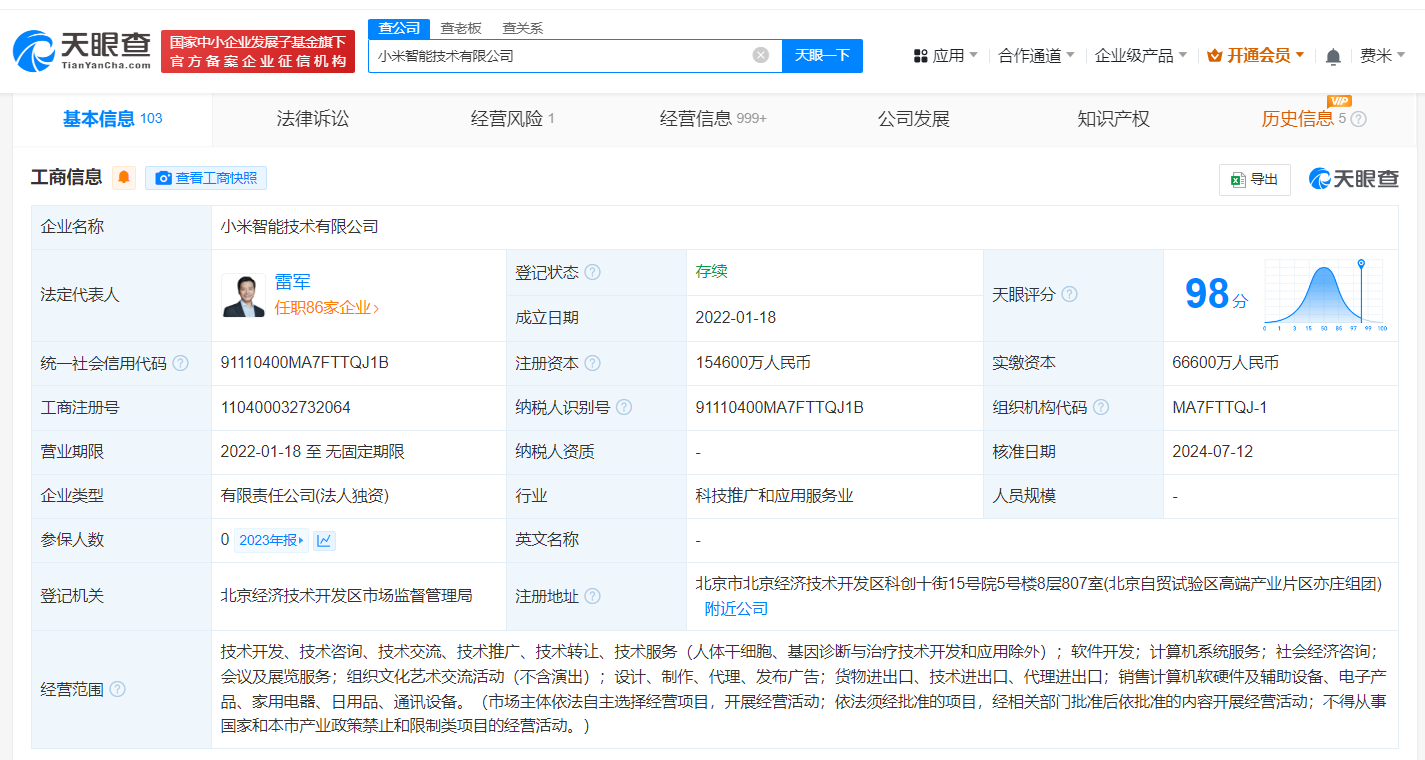Switch to the 查公司 search tab
Viewport: 1425px width, 760px height.
(x=399, y=28)
